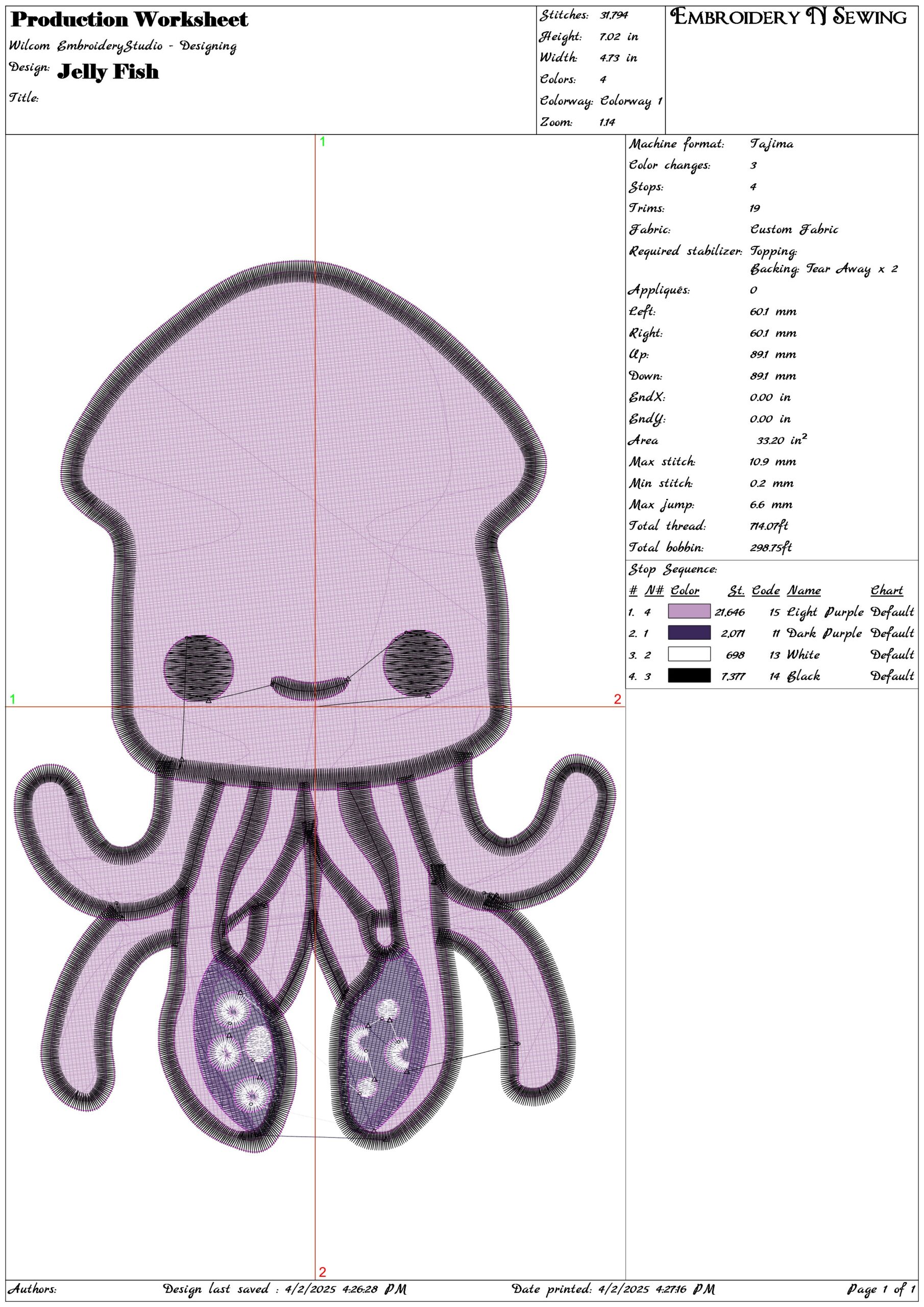
Task: Click the White thread color swatch
Action: (689, 654)
